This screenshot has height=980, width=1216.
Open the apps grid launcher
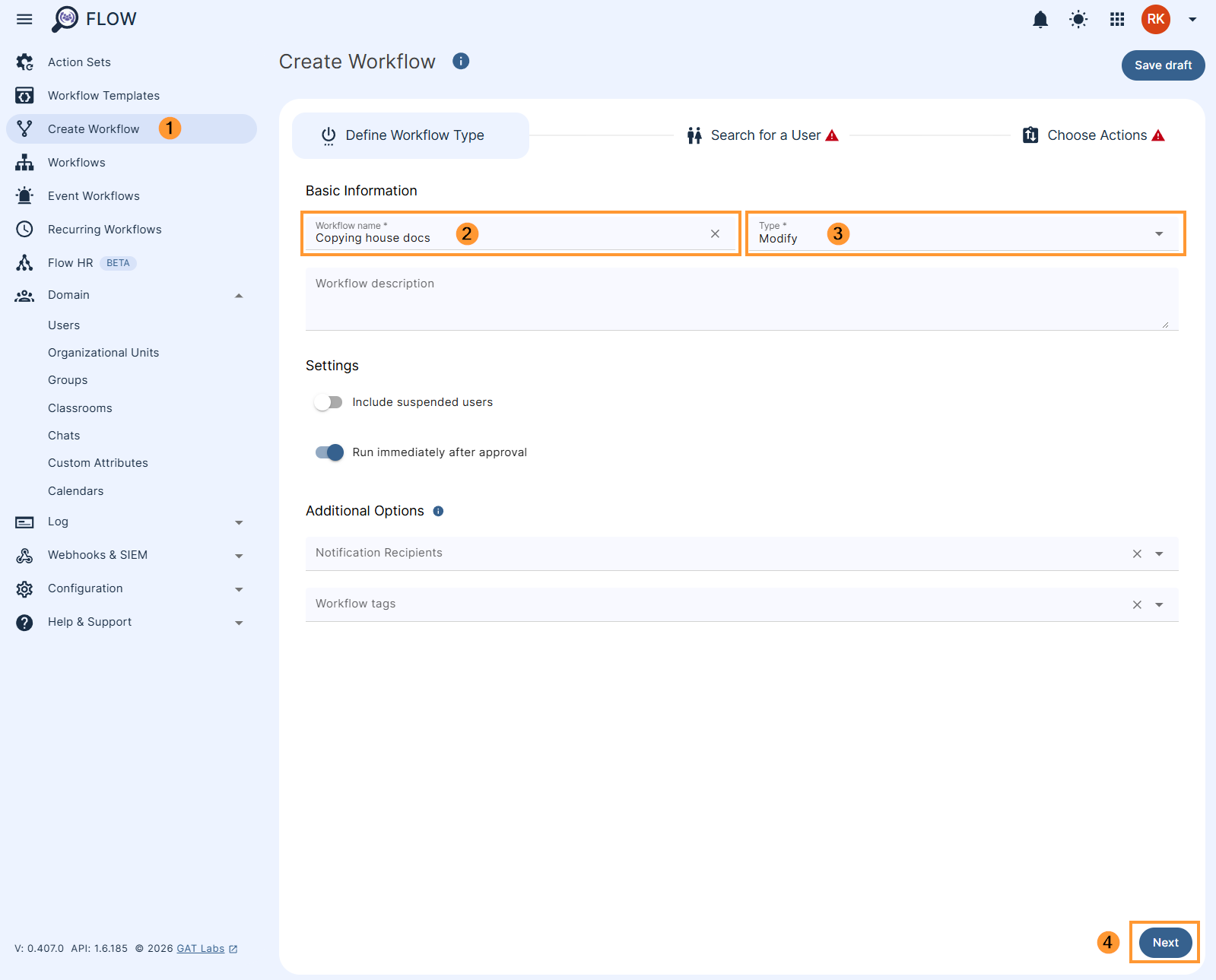point(1117,20)
